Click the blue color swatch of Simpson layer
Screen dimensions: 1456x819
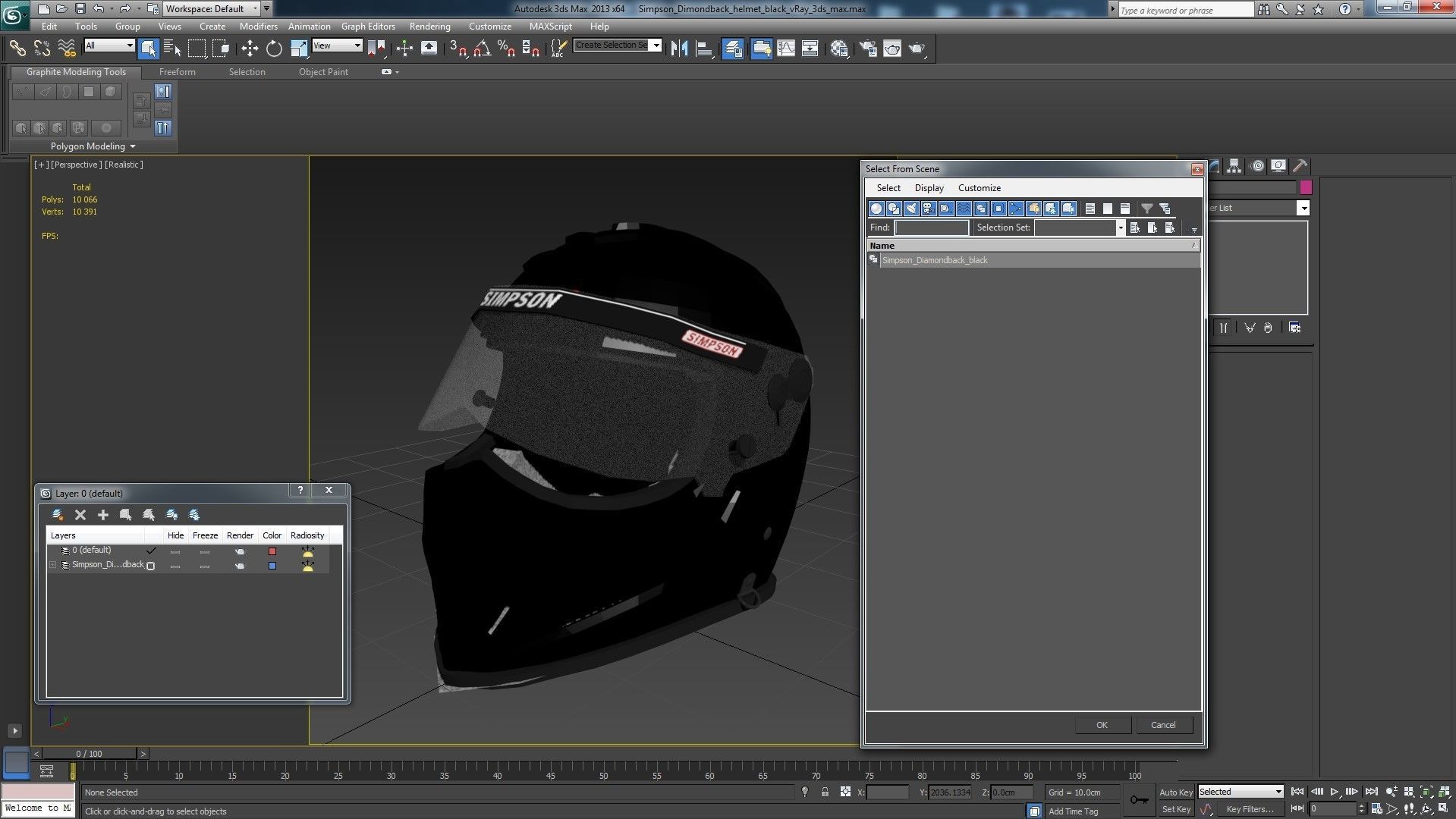coord(272,566)
